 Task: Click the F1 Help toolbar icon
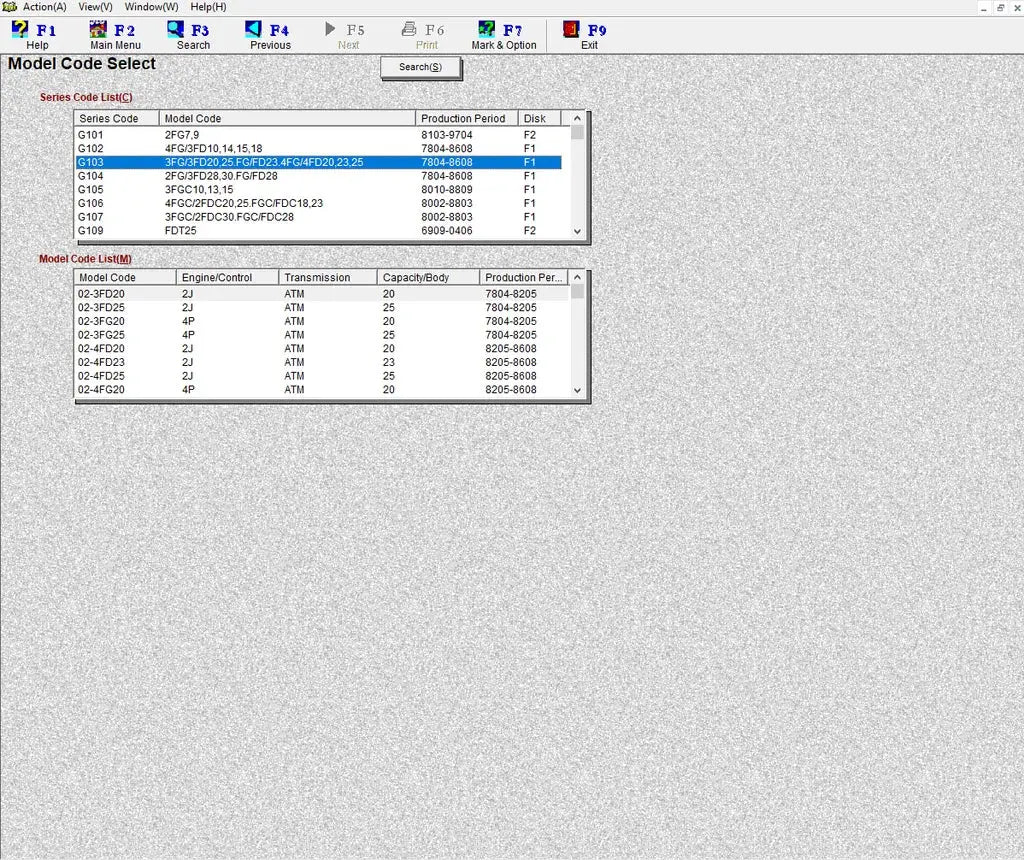[x=20, y=30]
